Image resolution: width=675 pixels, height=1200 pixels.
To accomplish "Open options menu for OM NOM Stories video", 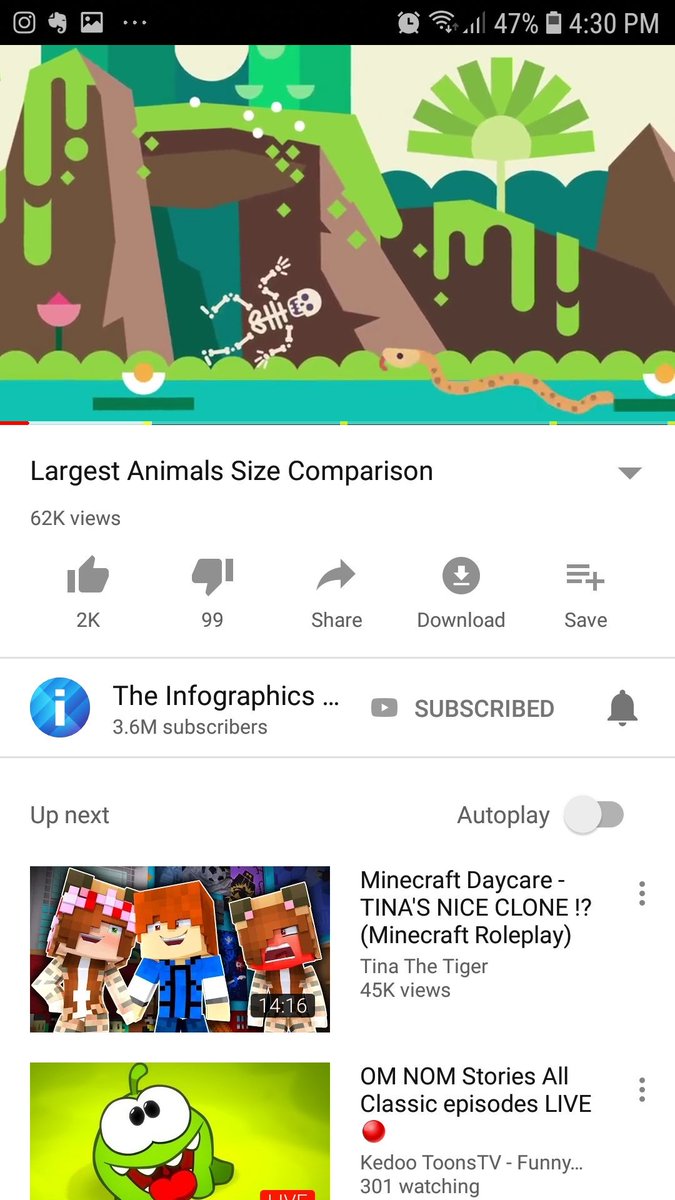I will [x=642, y=1089].
